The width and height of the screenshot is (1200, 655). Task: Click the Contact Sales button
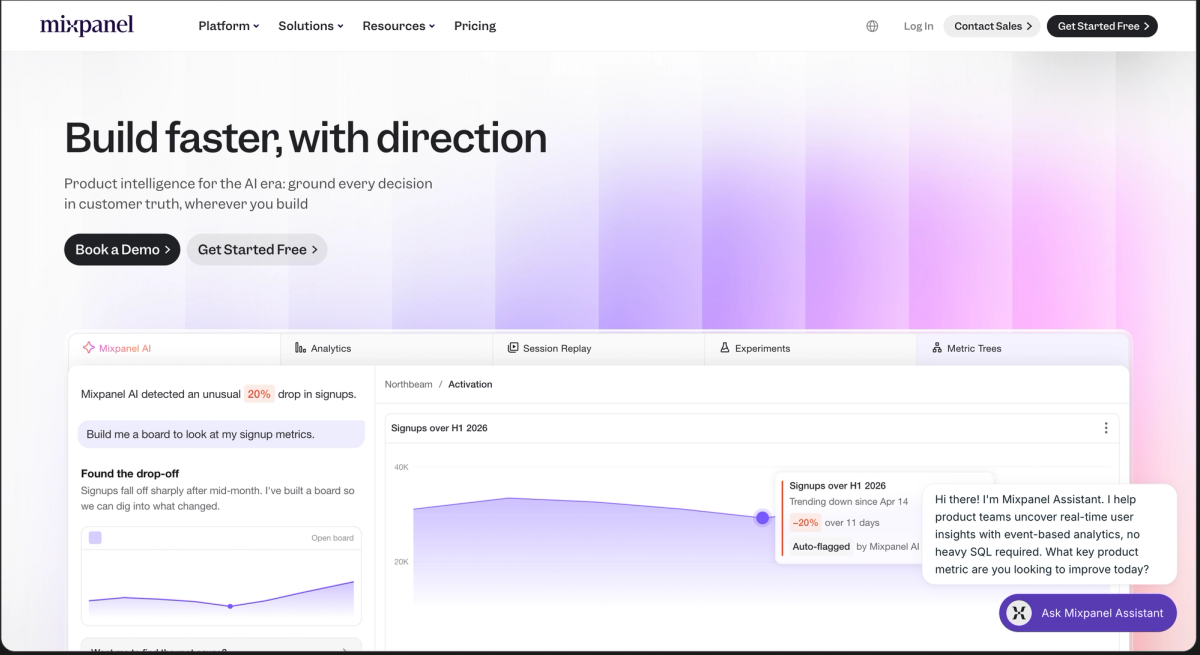coord(992,26)
